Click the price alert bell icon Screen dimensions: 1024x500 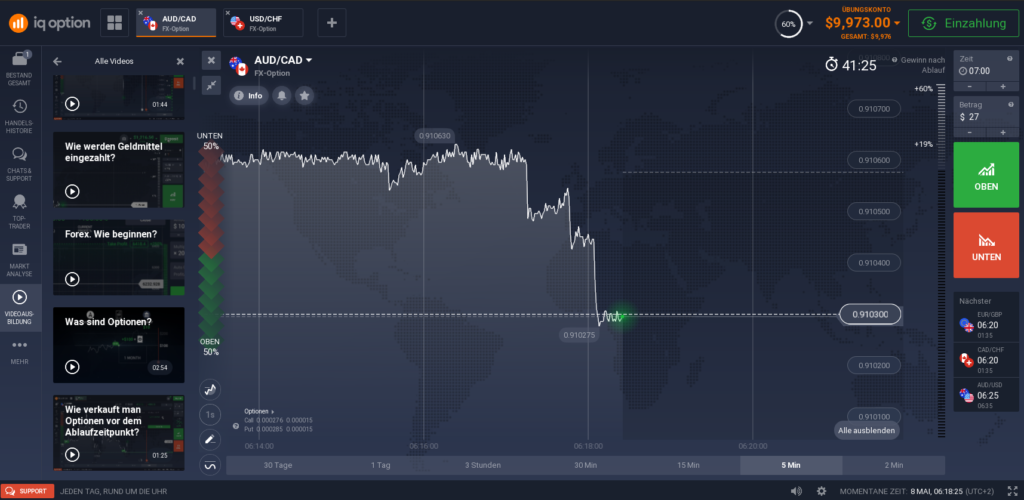281,96
